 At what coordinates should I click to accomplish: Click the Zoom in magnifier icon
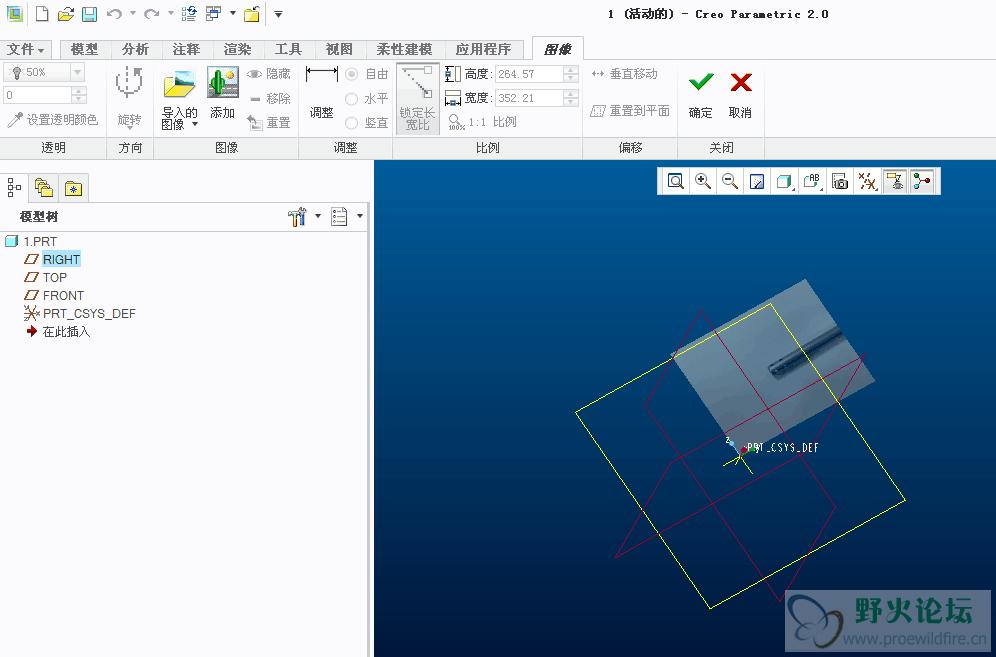click(703, 182)
